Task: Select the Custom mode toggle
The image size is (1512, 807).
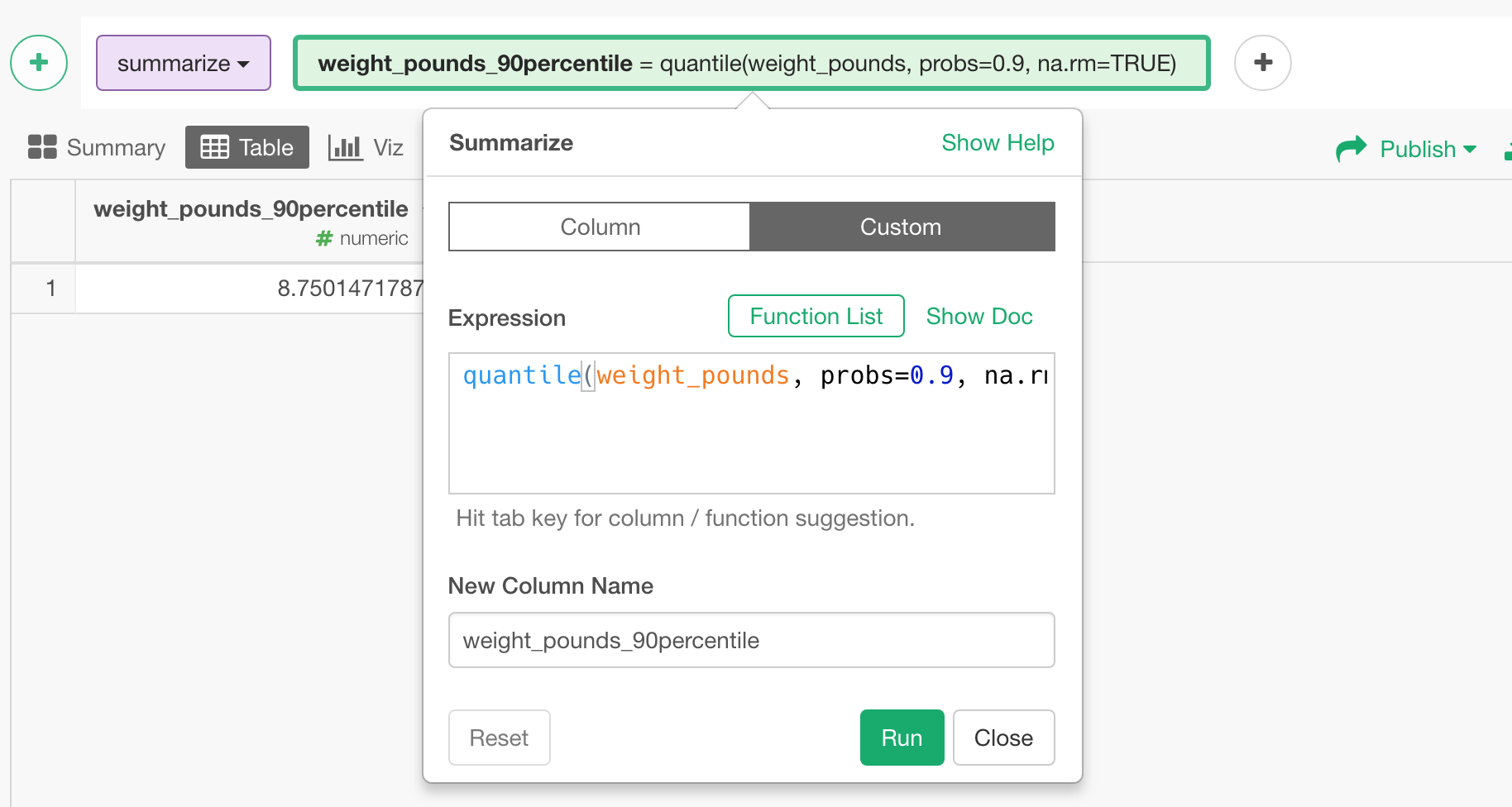Action: pos(901,227)
